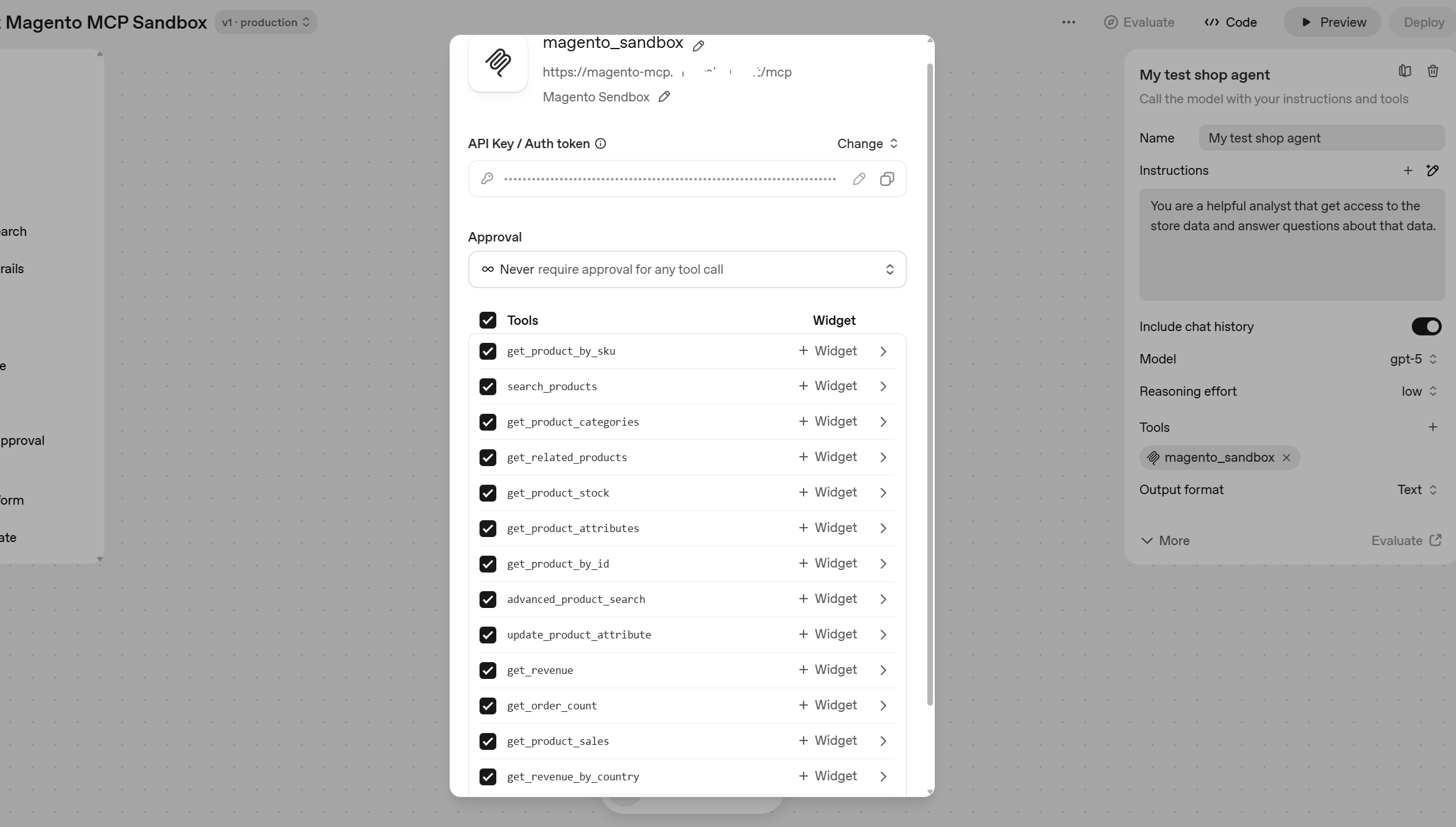Screen dimensions: 1456x827
Task: Uncheck the get_product_by_sku tool
Action: click(x=488, y=351)
